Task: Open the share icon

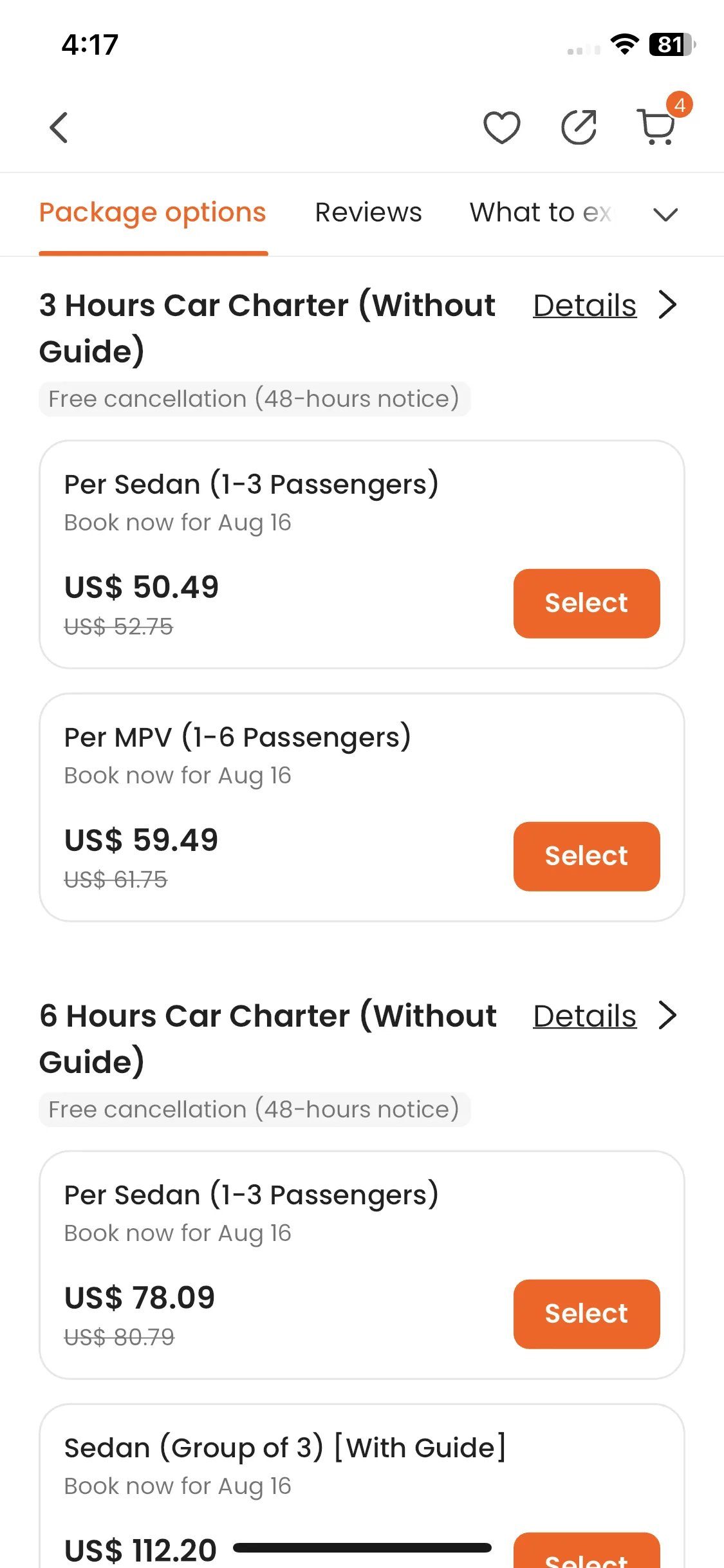Action: (579, 127)
